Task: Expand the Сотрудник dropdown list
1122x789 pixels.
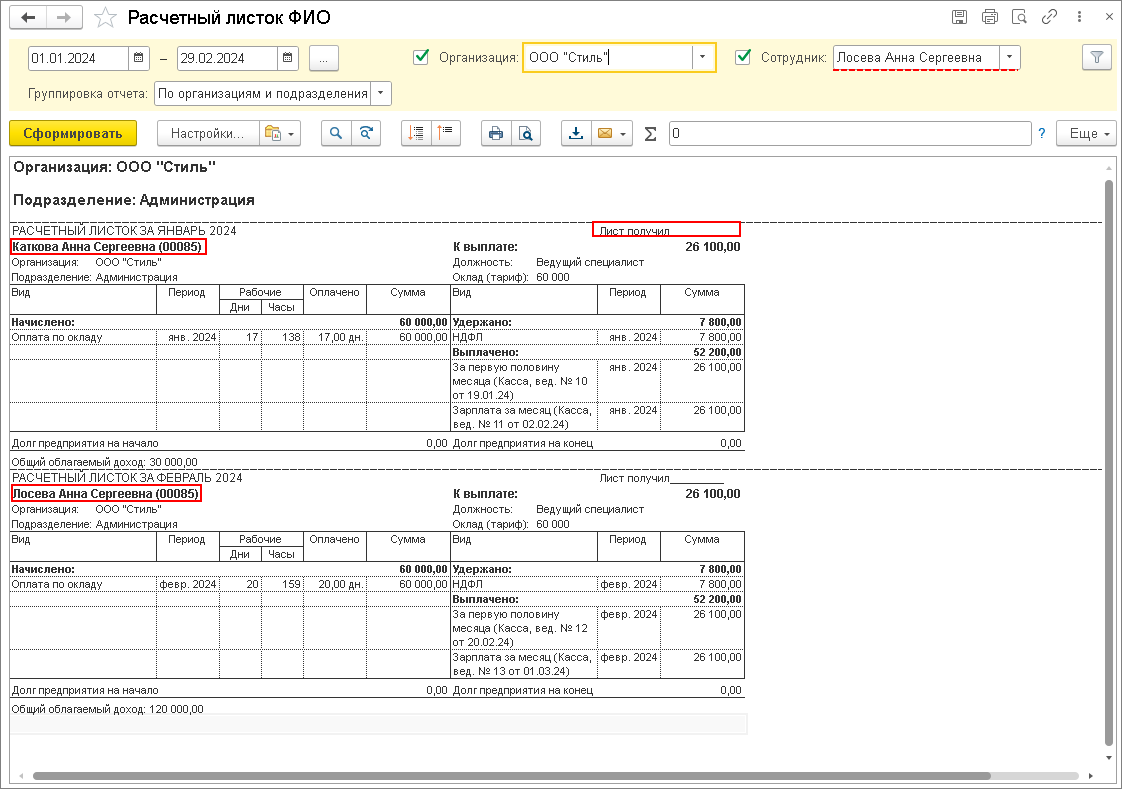Action: coord(1009,58)
